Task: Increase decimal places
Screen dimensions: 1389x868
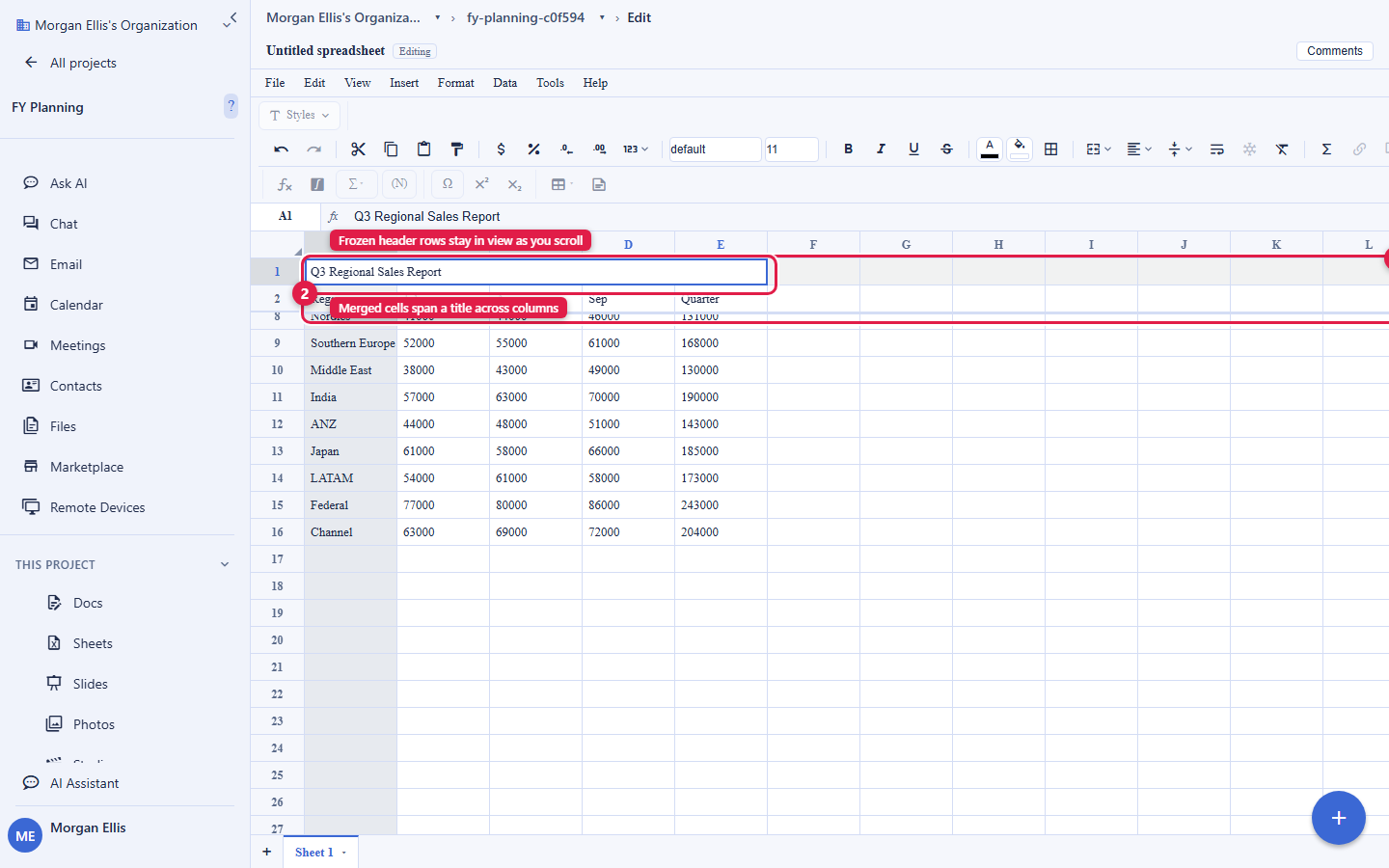Action: click(x=599, y=149)
